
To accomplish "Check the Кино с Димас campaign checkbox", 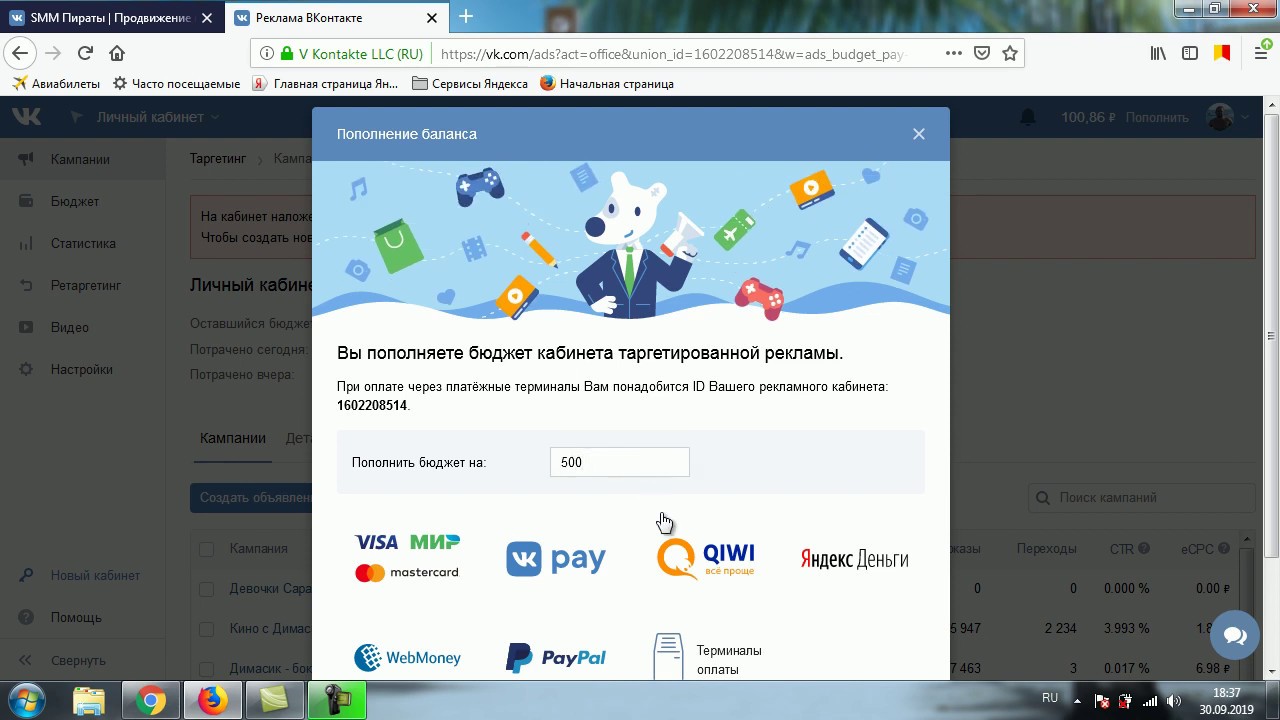I will 206,629.
